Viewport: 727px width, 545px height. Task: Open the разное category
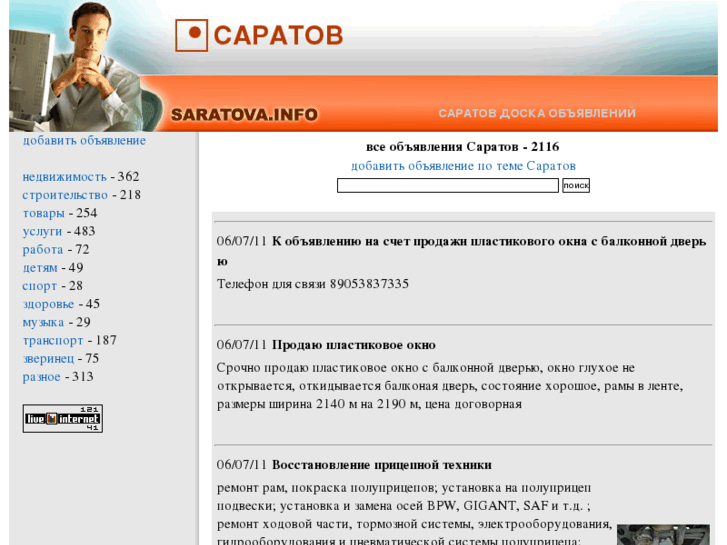(x=41, y=377)
